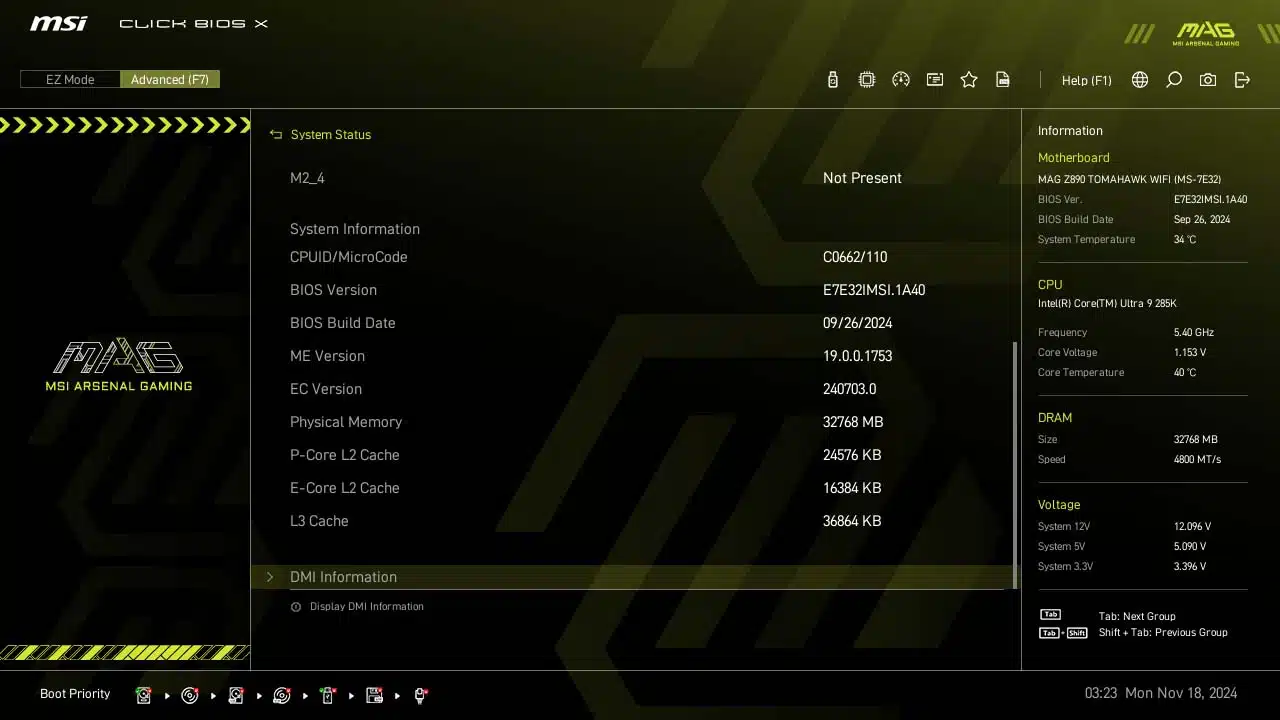Click value 09/26/2024
The height and width of the screenshot is (720, 1280).
(858, 323)
